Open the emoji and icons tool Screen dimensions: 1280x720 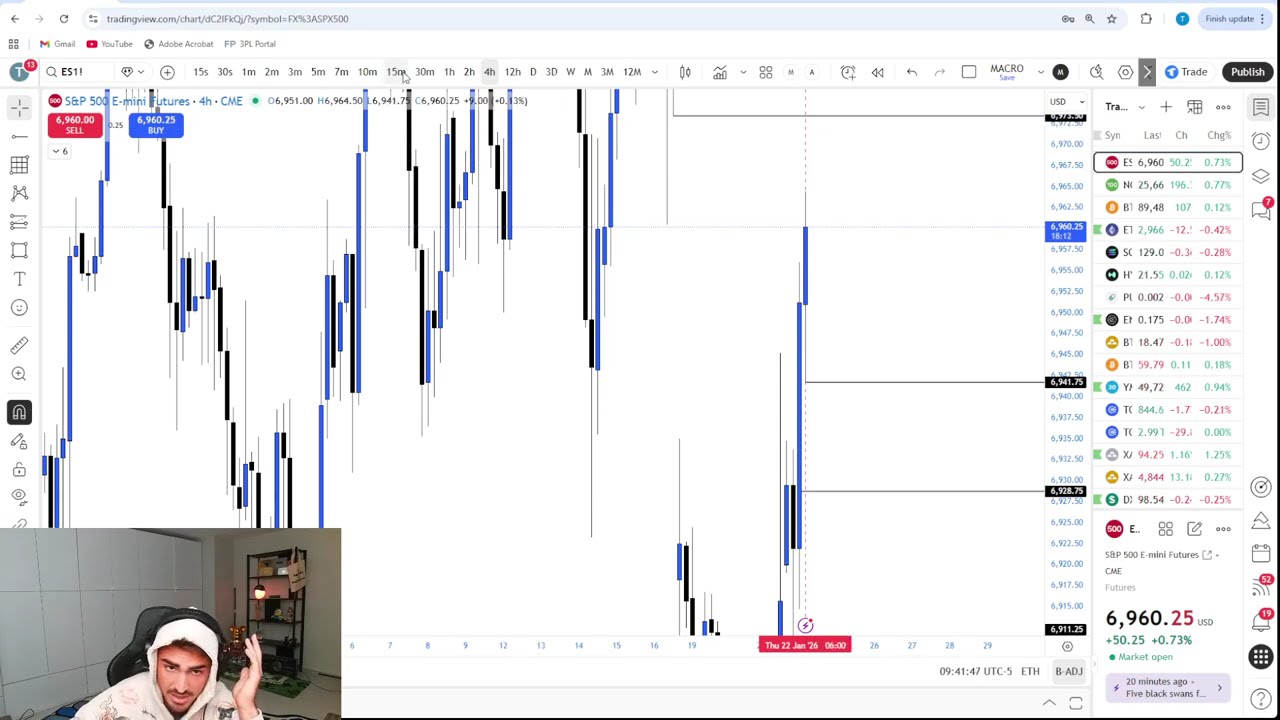coord(19,308)
